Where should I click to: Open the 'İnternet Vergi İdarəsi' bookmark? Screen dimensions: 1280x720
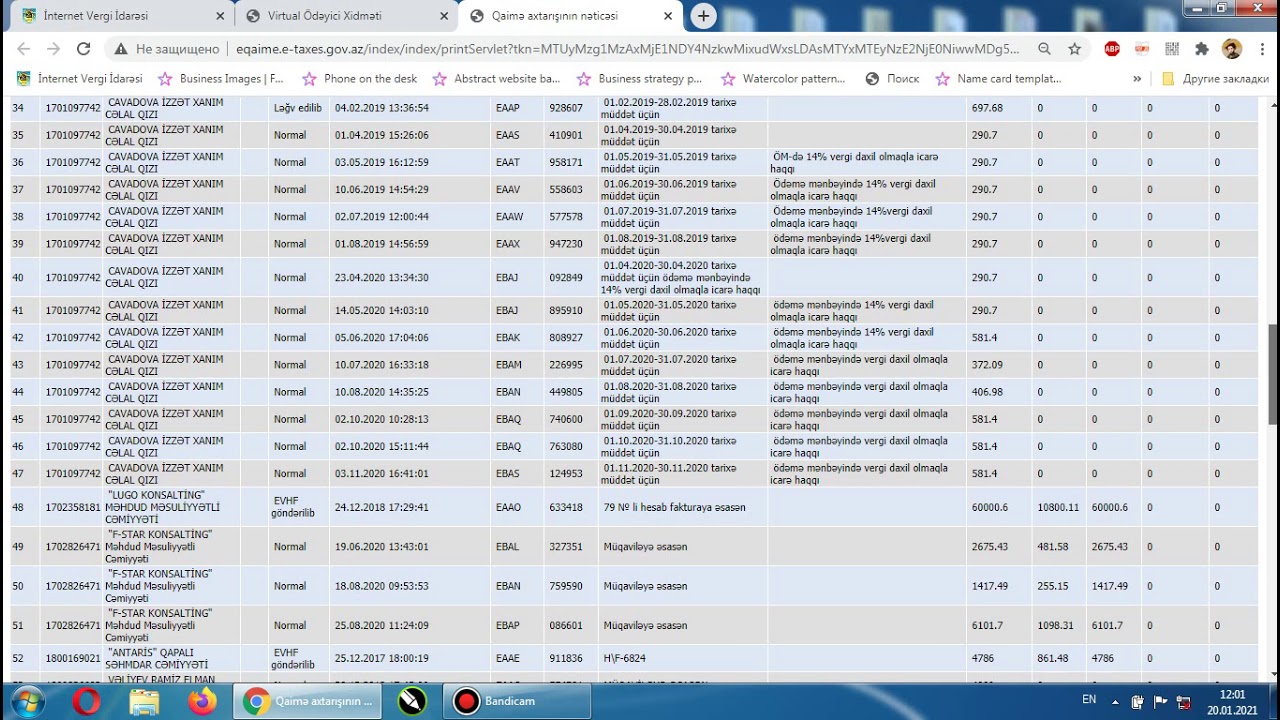pyautogui.click(x=80, y=78)
